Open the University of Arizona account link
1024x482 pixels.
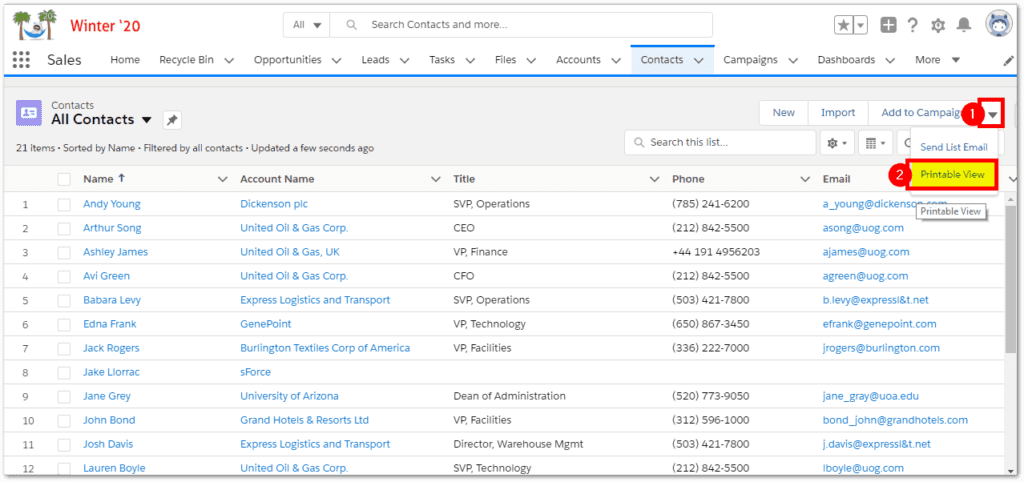(289, 396)
